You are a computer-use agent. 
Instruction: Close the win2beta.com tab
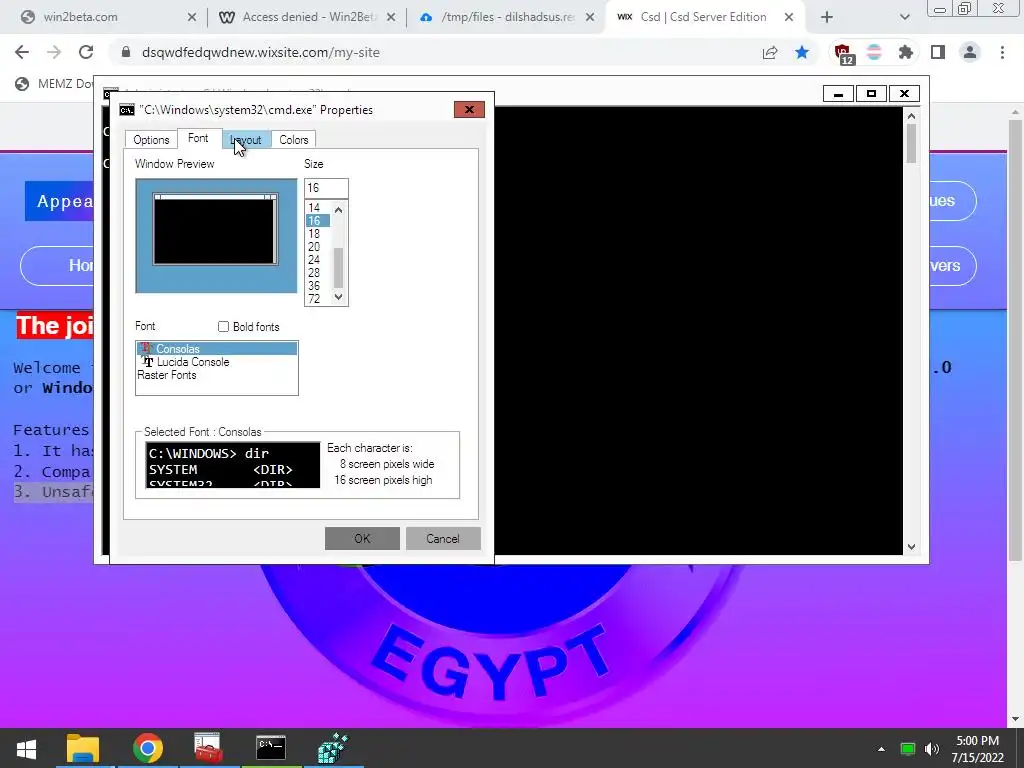[191, 18]
